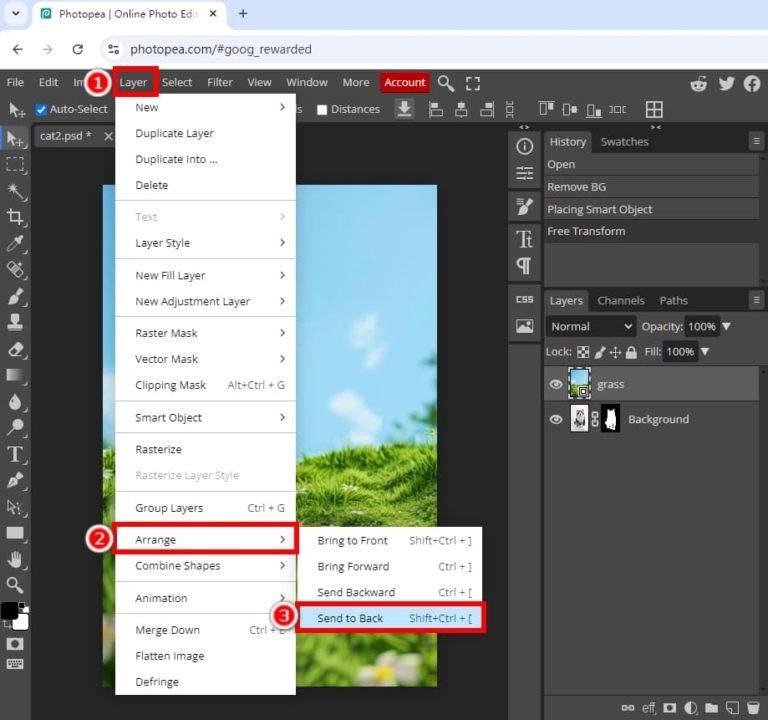Screen dimensions: 768x720
Task: Switch to the Swatches tab
Action: (x=624, y=142)
